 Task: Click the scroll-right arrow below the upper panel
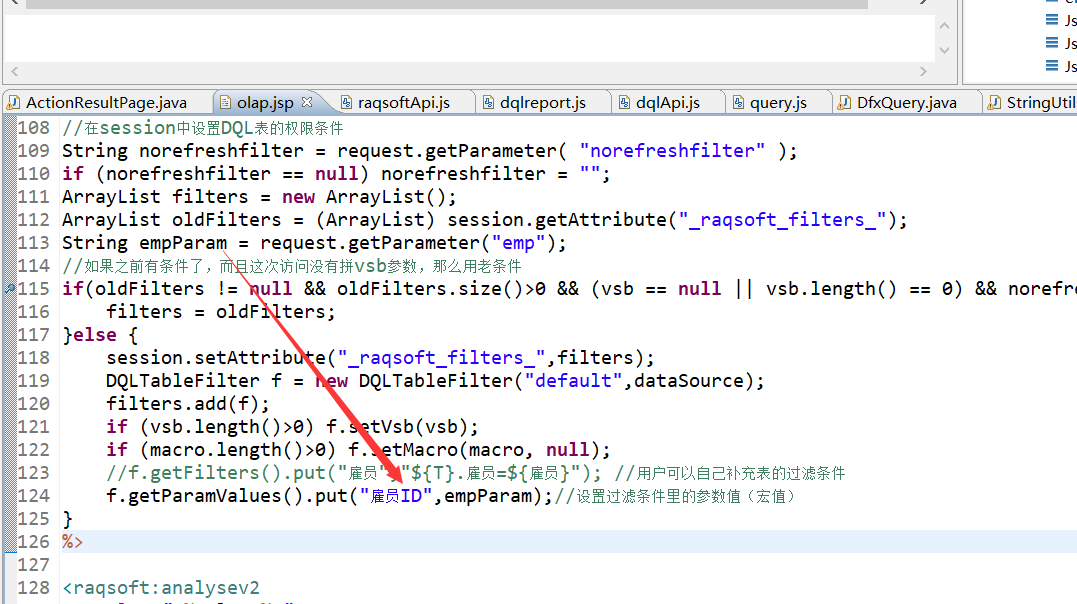[923, 71]
